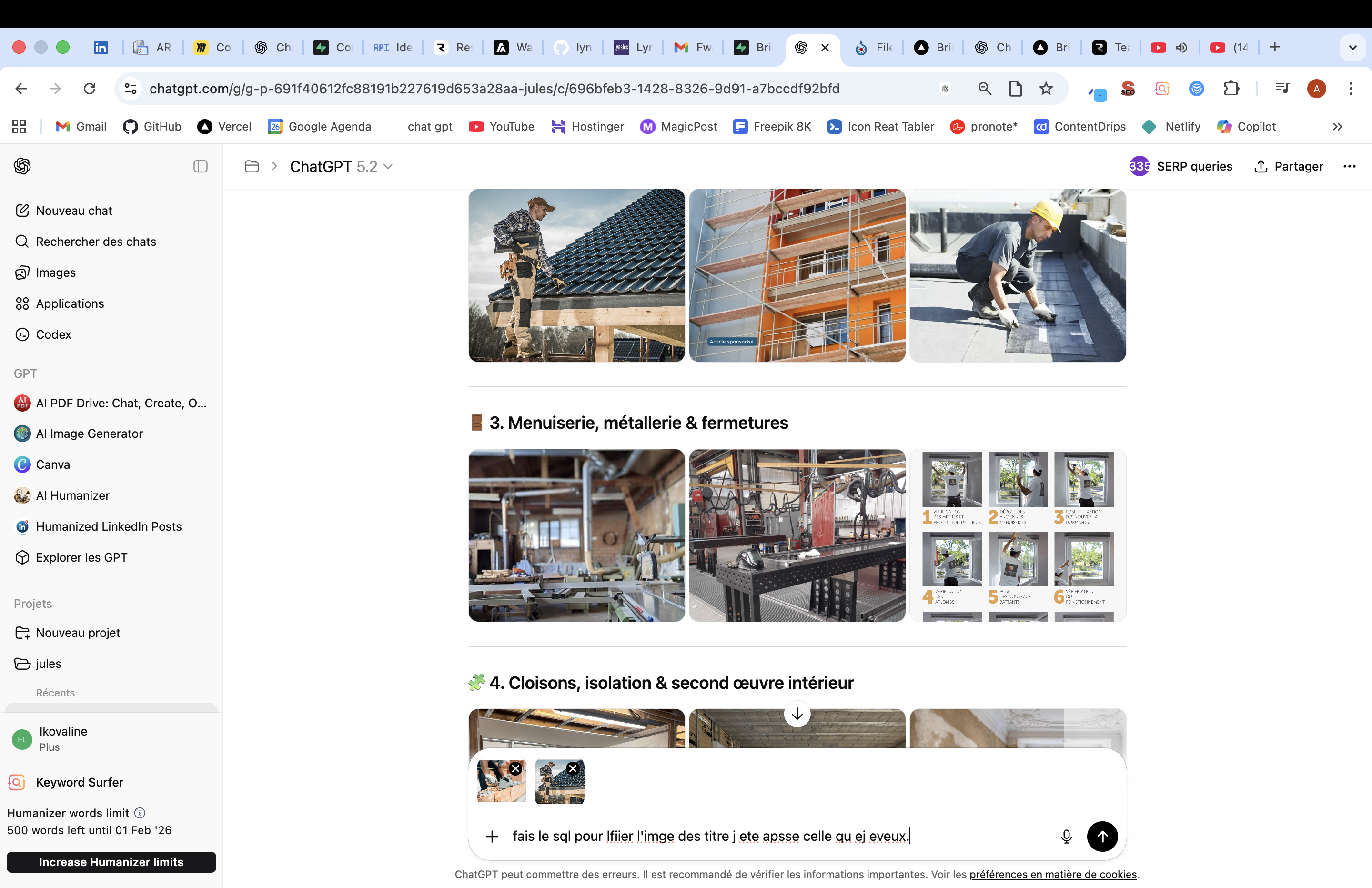
Task: Click the Partager share button
Action: pyautogui.click(x=1289, y=167)
